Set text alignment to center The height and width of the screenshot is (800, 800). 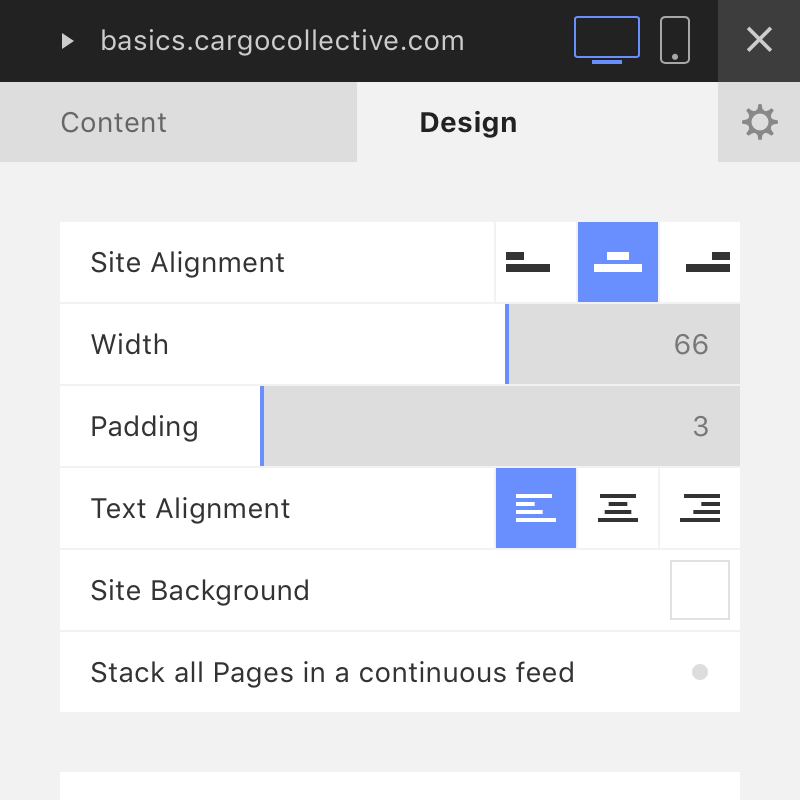coord(617,508)
